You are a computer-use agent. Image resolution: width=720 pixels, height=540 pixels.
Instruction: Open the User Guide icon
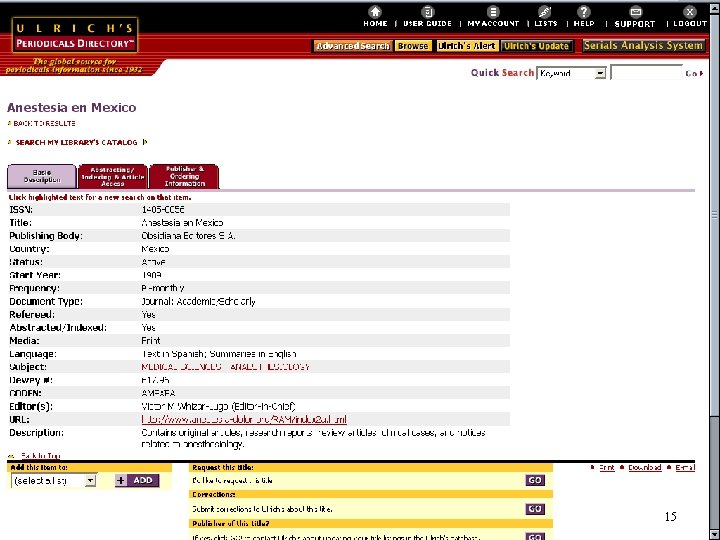[428, 12]
